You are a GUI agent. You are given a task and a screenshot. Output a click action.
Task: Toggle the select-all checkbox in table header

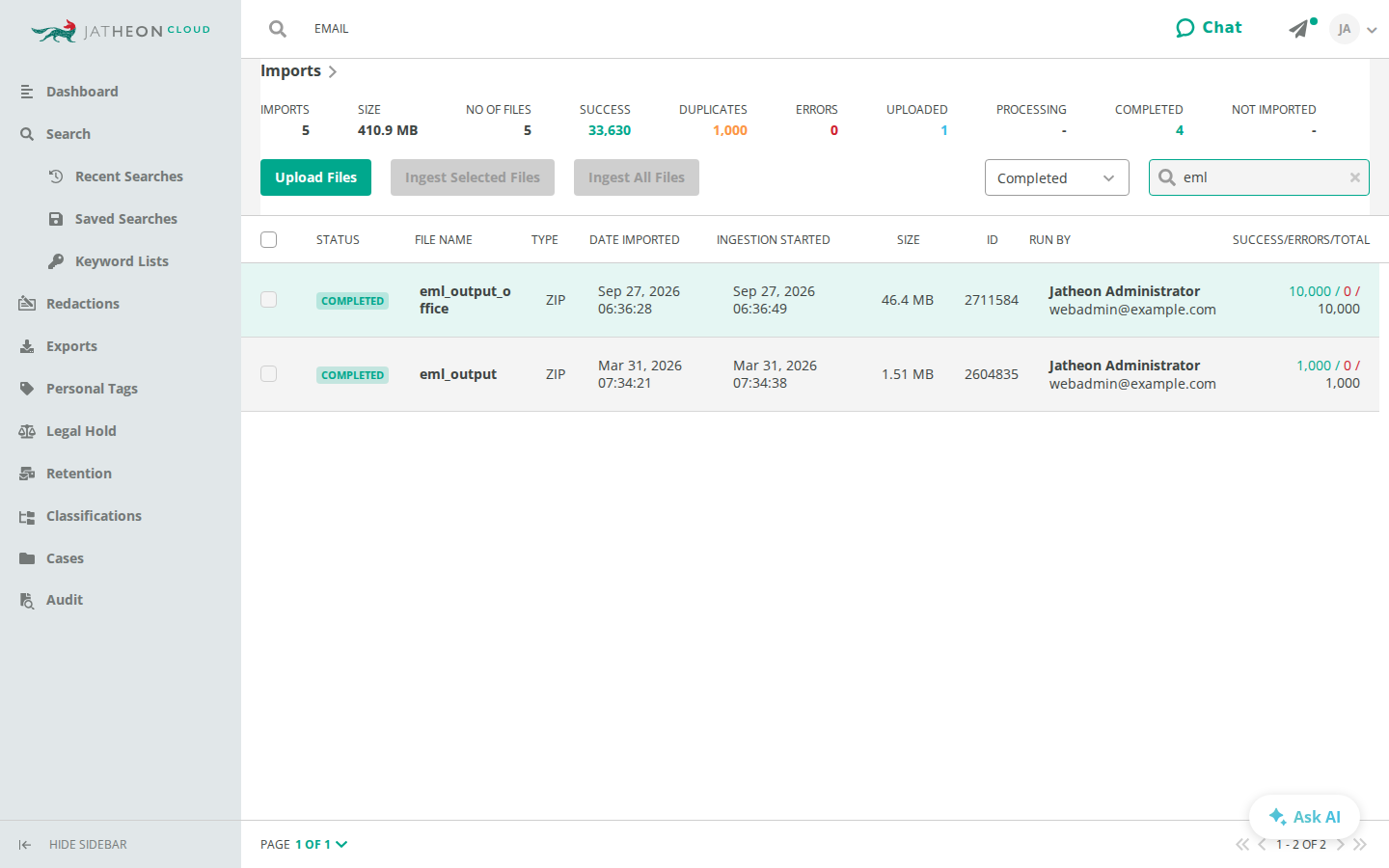point(269,239)
